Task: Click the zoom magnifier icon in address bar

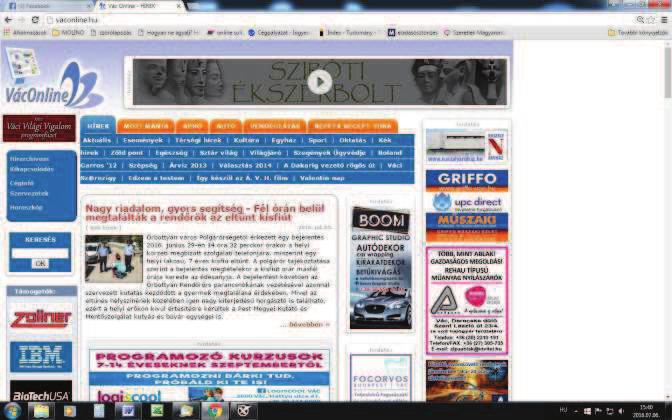Action: point(640,20)
